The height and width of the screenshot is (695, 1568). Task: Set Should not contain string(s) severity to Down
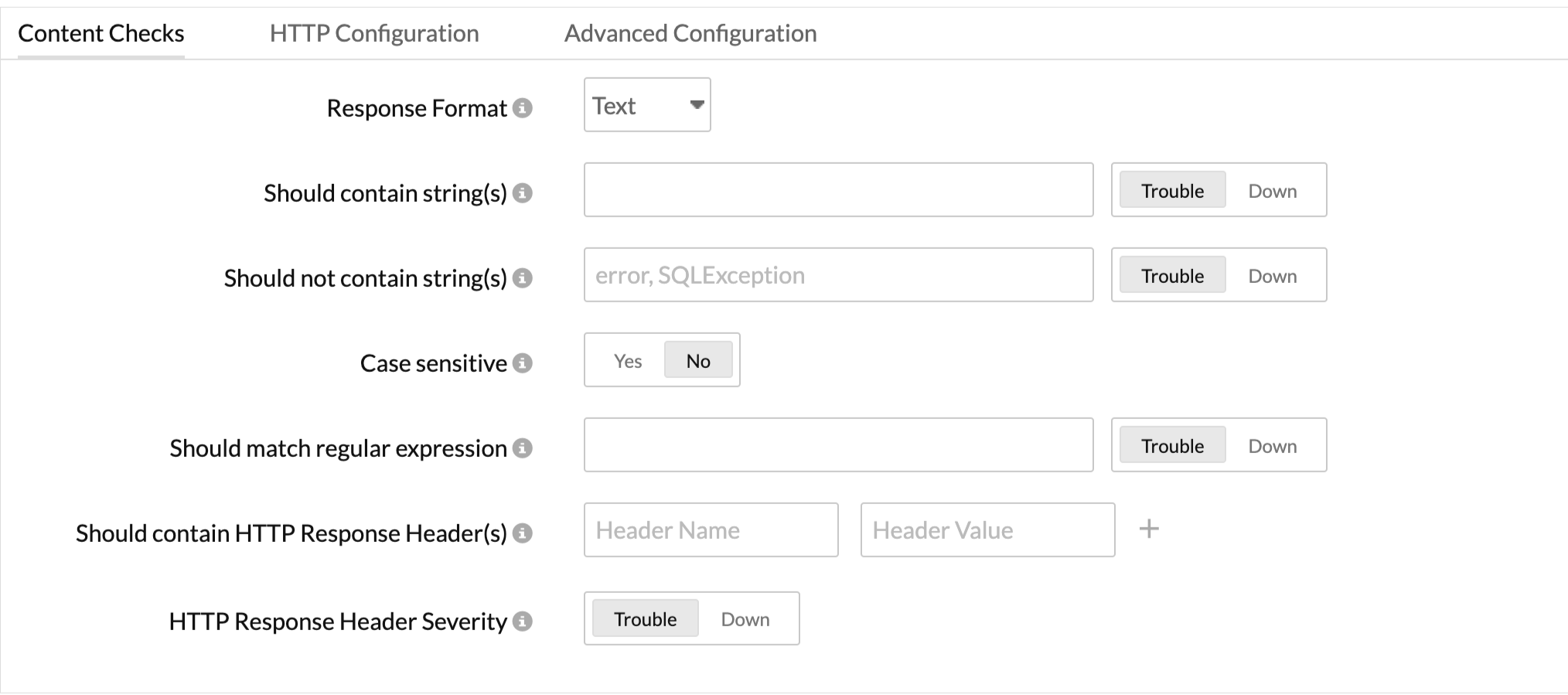click(x=1272, y=276)
